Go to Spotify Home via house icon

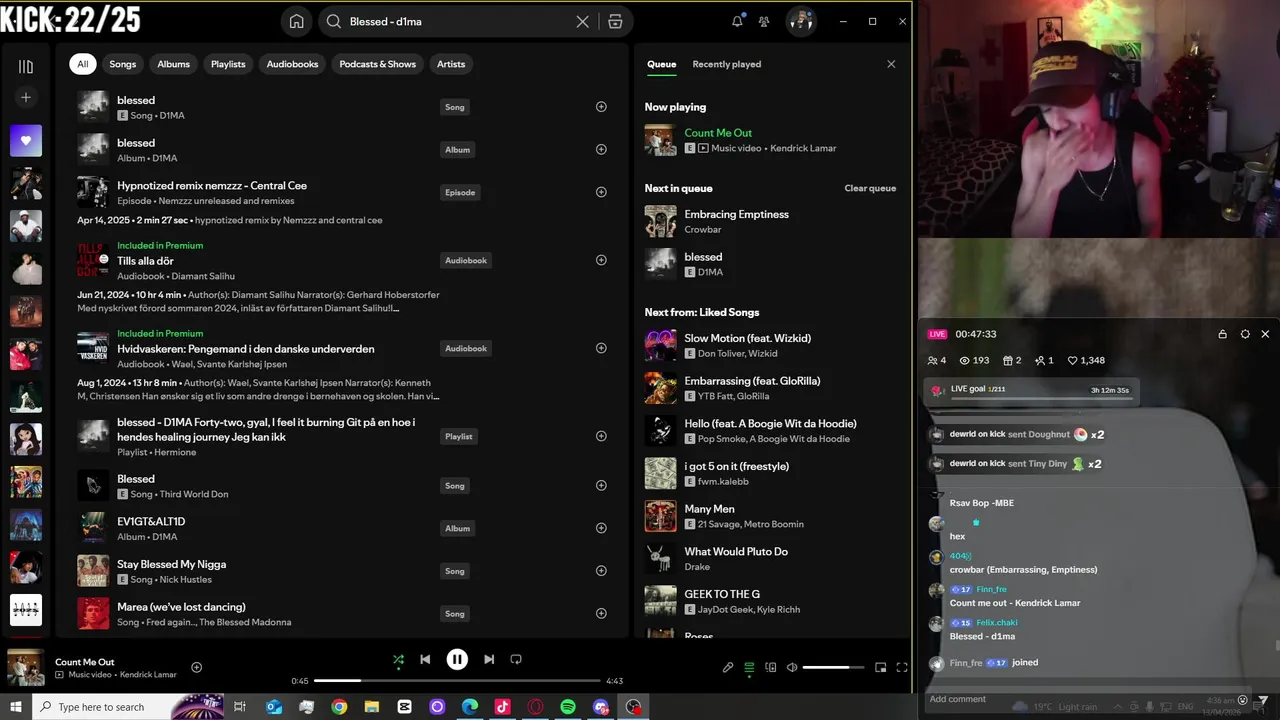[296, 21]
